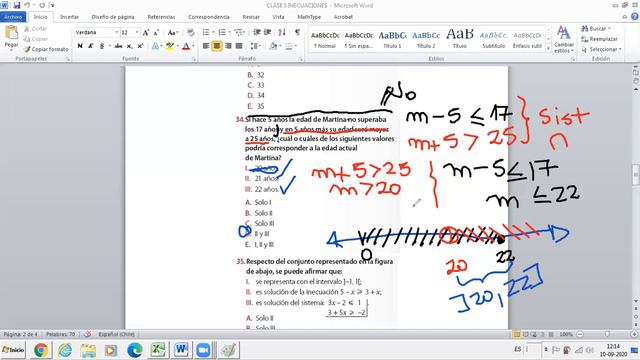Align text to the left
640x360 pixels.
(x=206, y=46)
